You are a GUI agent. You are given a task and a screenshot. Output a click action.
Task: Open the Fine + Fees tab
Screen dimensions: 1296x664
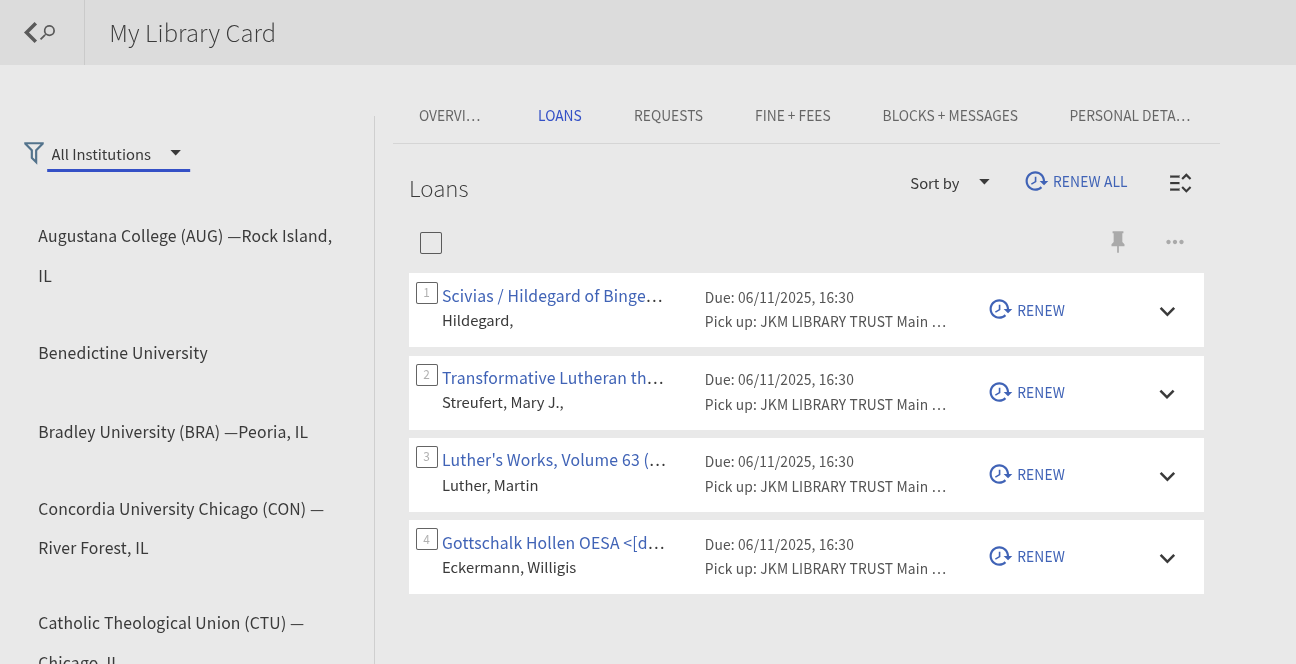point(792,115)
